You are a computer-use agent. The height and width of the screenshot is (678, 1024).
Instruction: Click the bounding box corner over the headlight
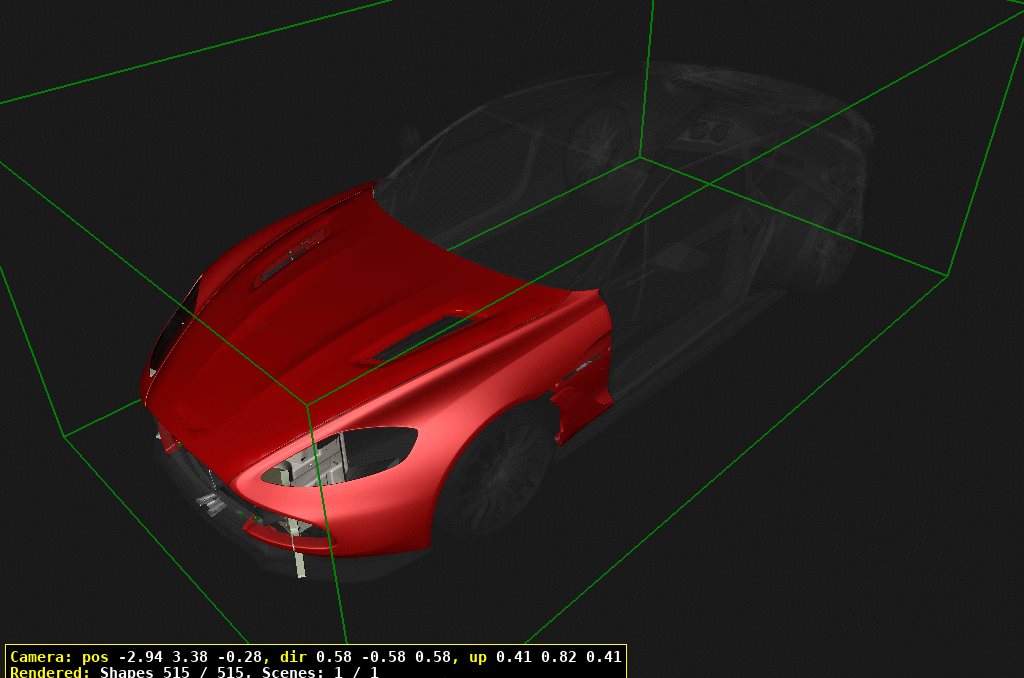click(307, 406)
